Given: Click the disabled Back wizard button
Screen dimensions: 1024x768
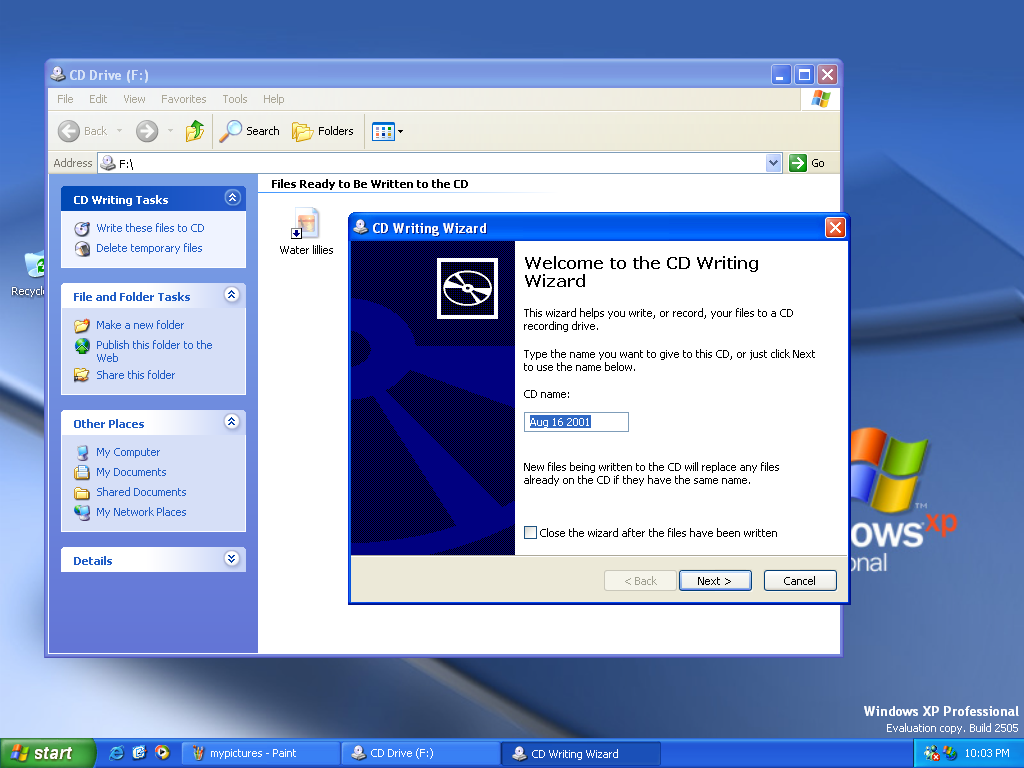Looking at the screenshot, I should coord(640,581).
